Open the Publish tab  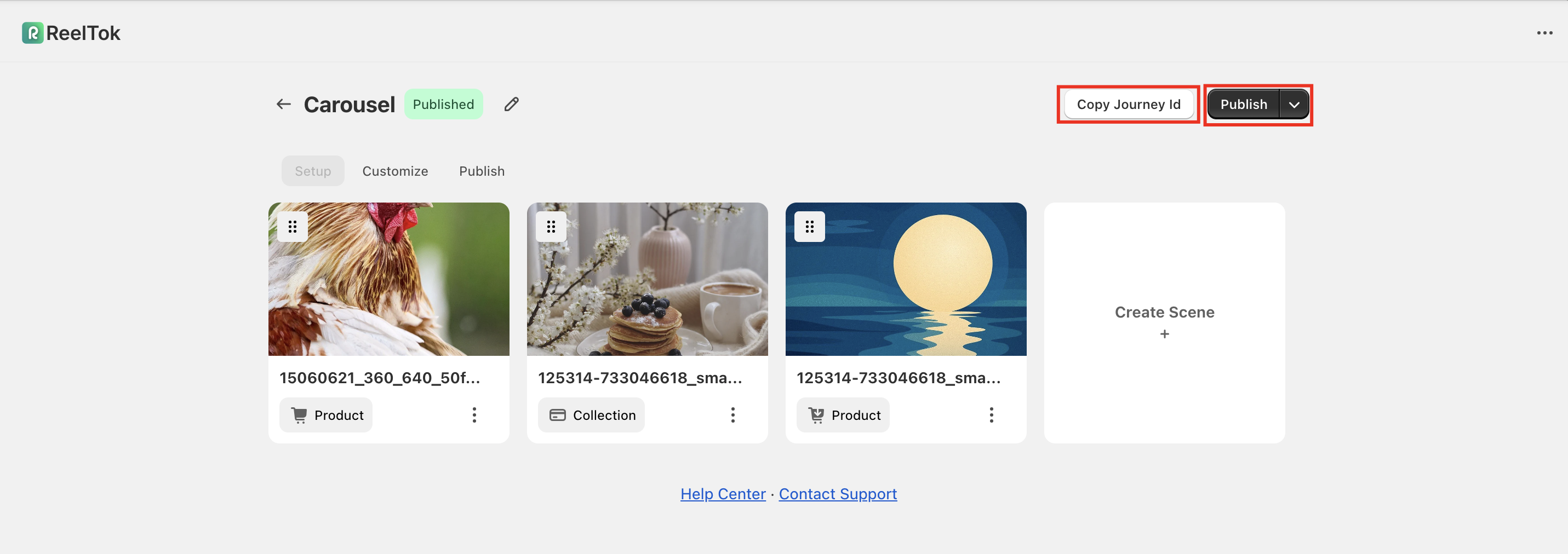482,171
